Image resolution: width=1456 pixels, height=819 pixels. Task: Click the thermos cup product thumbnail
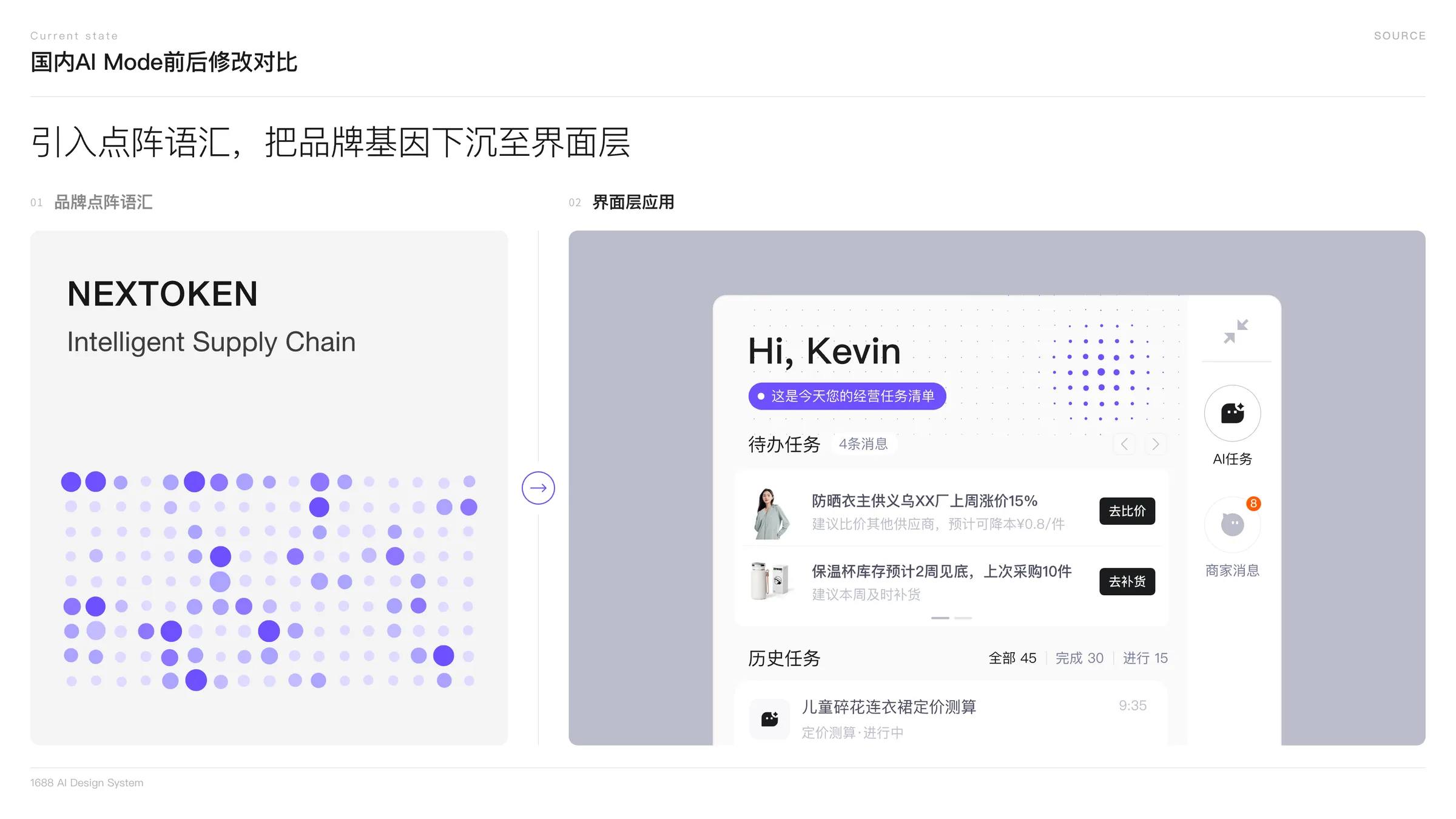tap(770, 581)
